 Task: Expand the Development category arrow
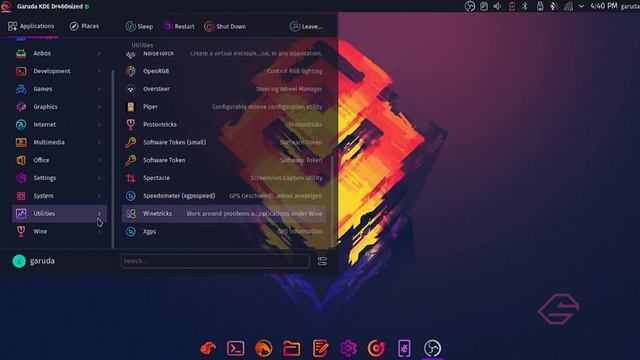(x=99, y=71)
